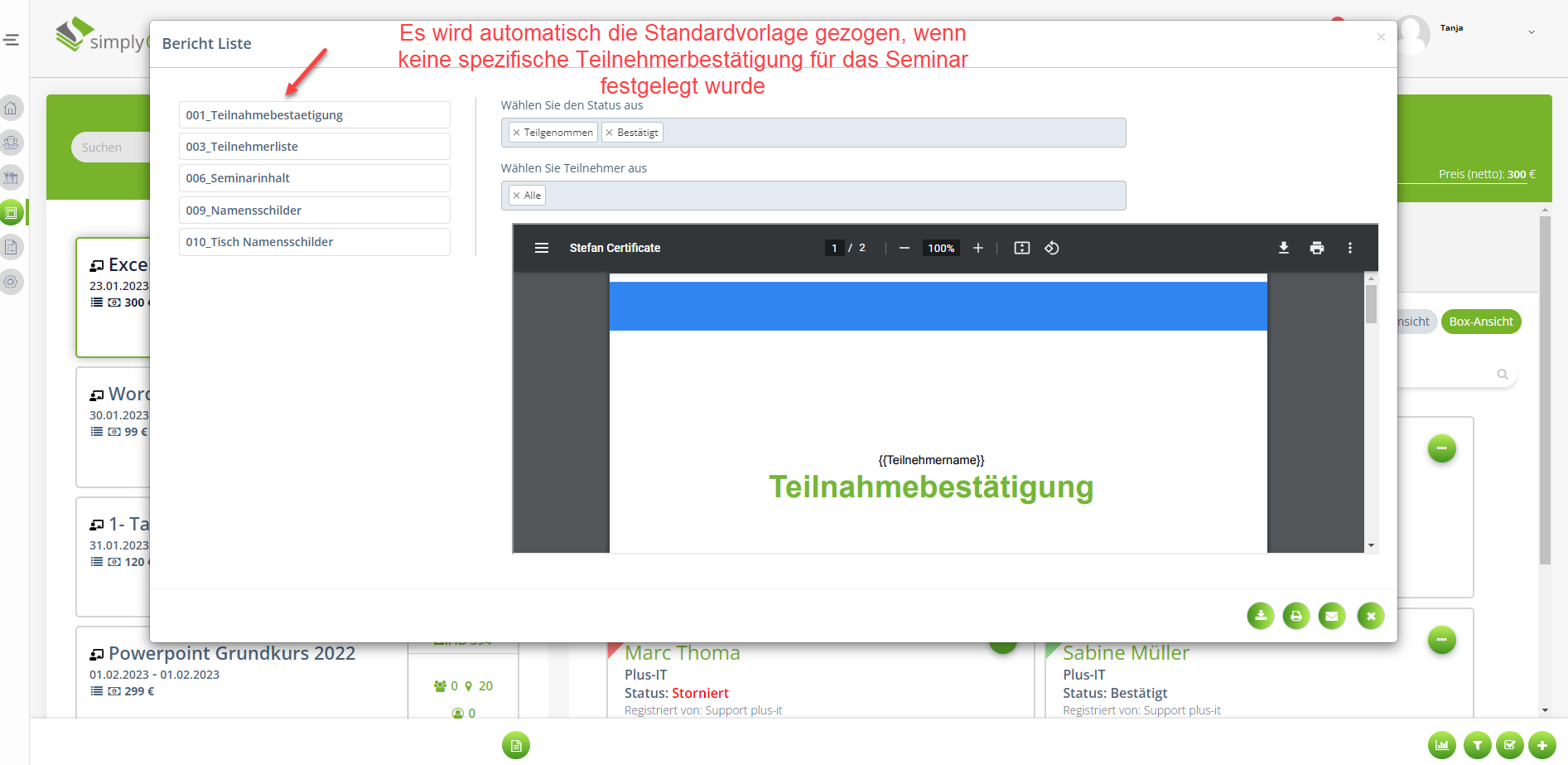
Task: Open the PDF viewer more-actions menu
Action: [x=1349, y=248]
